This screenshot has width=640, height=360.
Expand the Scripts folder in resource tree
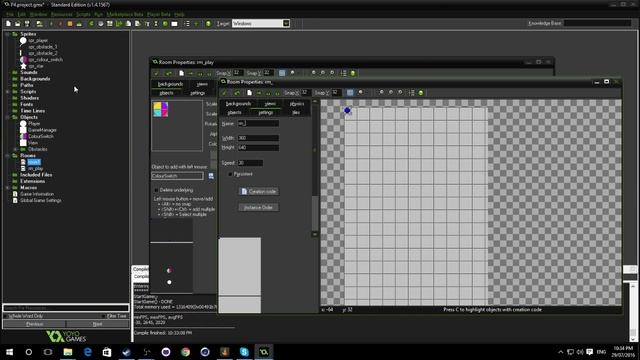pyautogui.click(x=7, y=92)
